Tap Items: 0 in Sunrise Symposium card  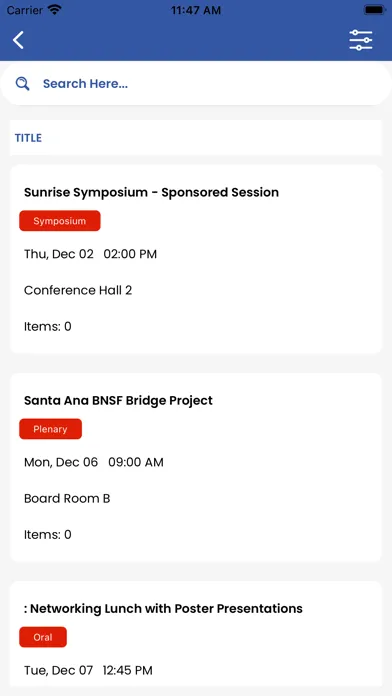coord(48,327)
